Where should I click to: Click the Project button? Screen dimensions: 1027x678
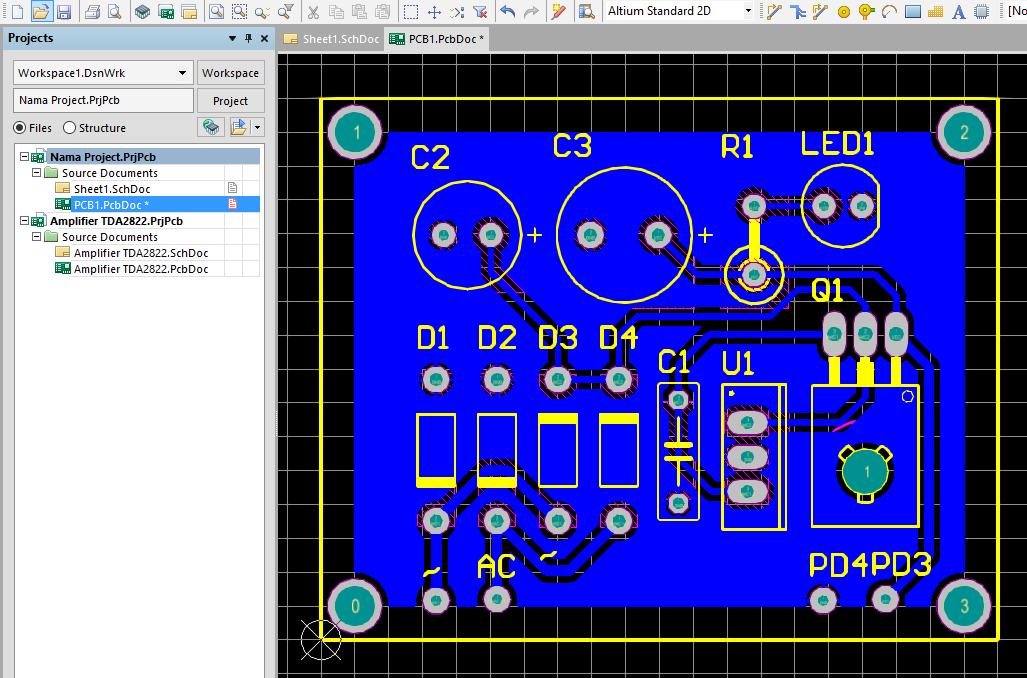[230, 101]
